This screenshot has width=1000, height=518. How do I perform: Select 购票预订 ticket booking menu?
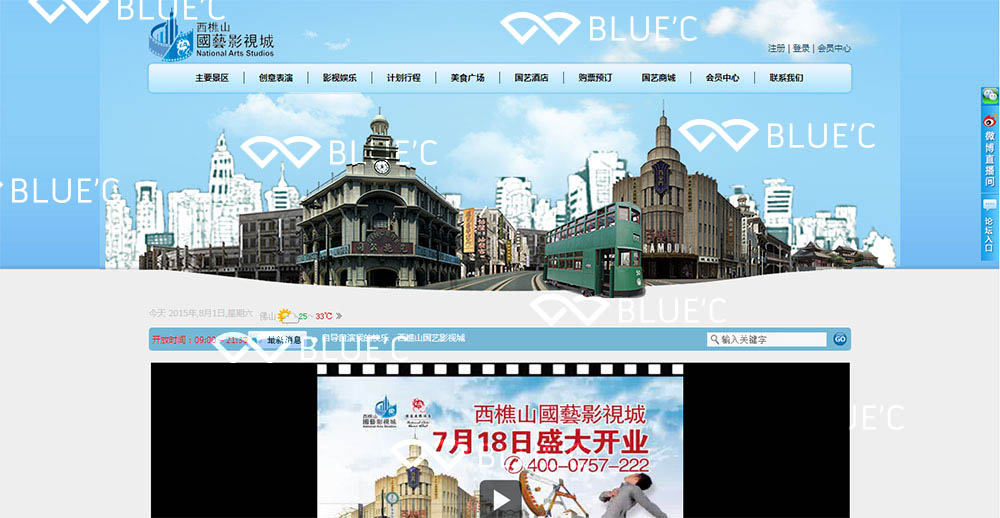pos(595,78)
